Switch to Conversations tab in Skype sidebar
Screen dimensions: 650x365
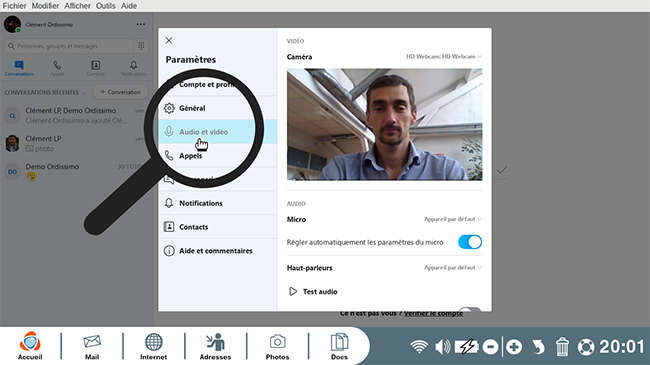19,68
